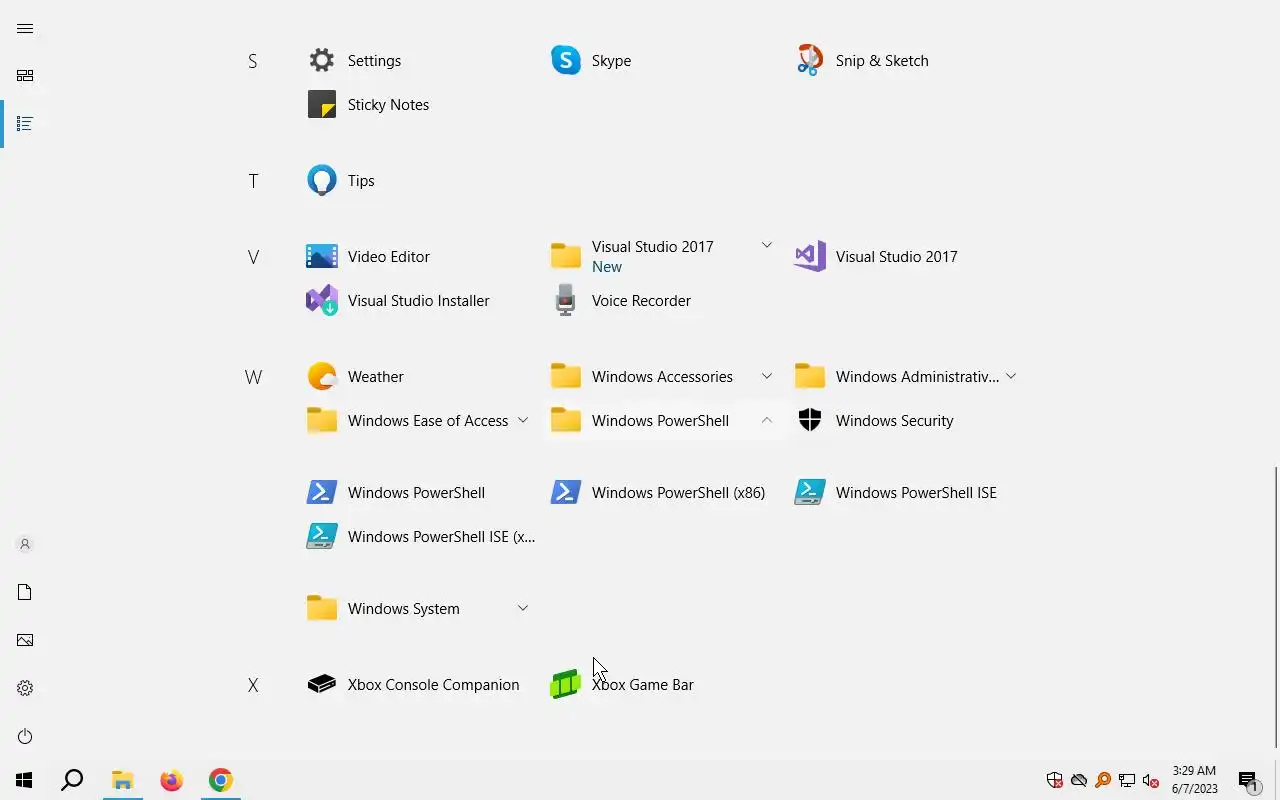Launch Firefox from the taskbar
1280x800 pixels.
(x=171, y=780)
